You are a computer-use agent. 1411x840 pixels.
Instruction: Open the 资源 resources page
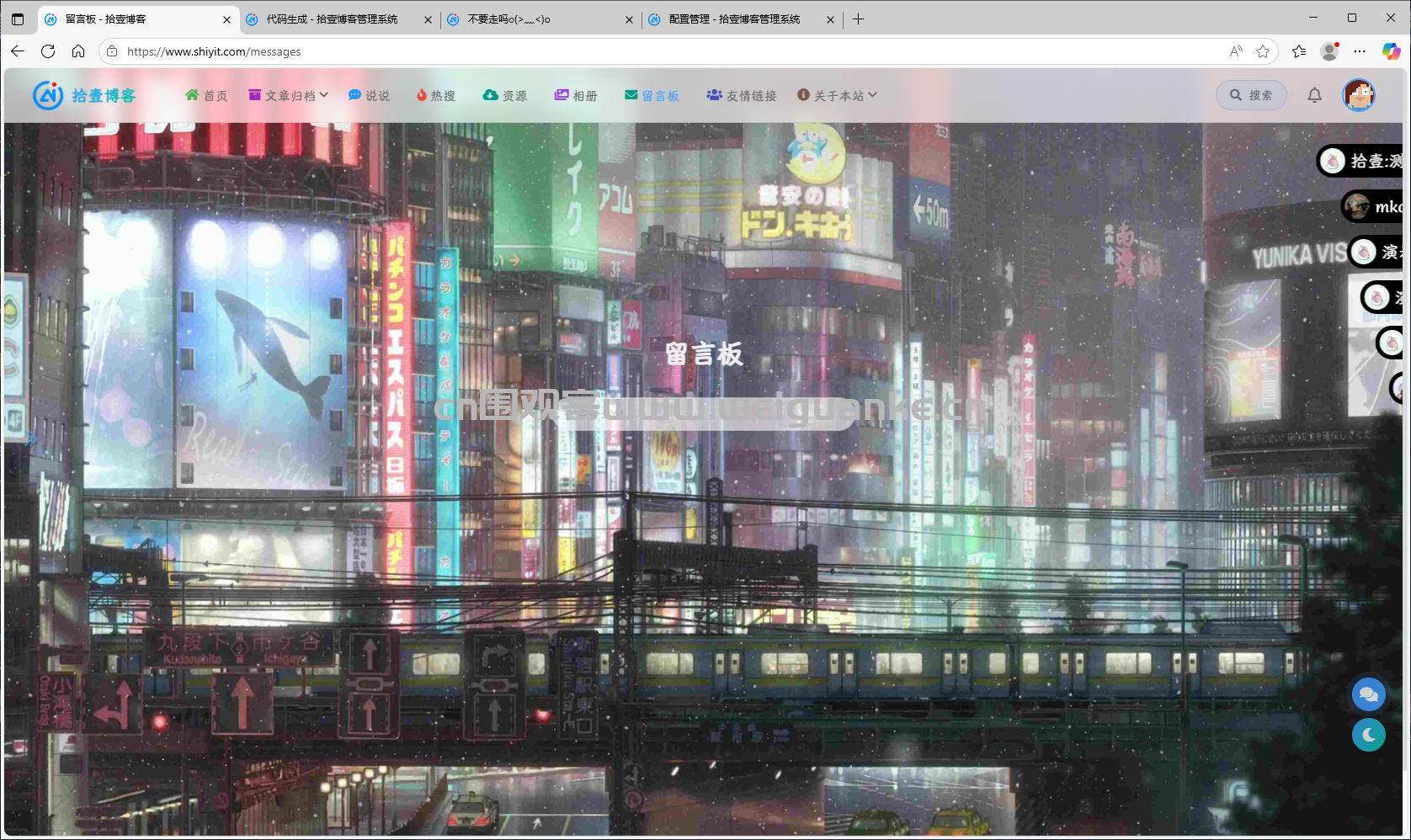pos(504,95)
